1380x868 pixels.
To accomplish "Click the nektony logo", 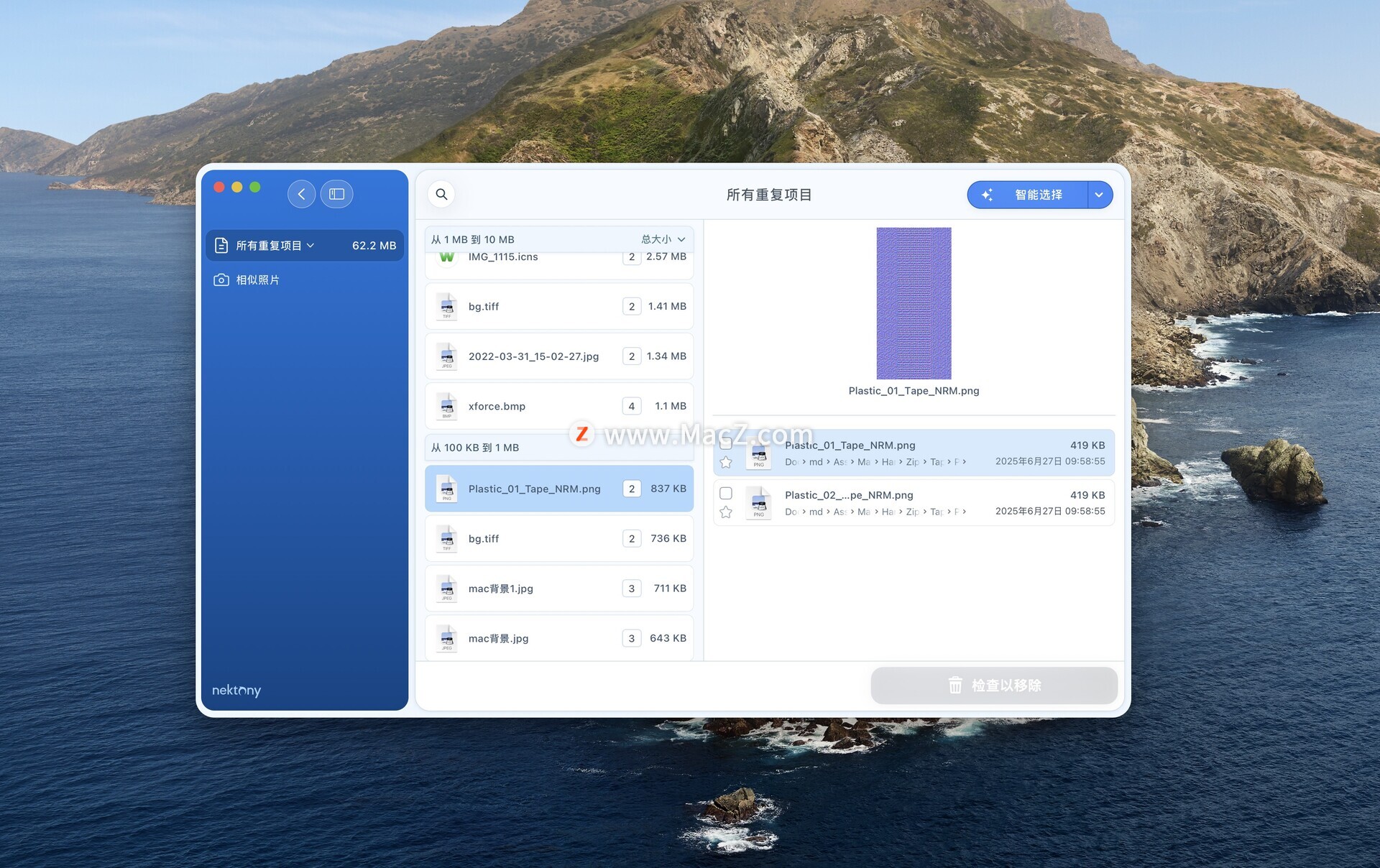I will coord(236,690).
